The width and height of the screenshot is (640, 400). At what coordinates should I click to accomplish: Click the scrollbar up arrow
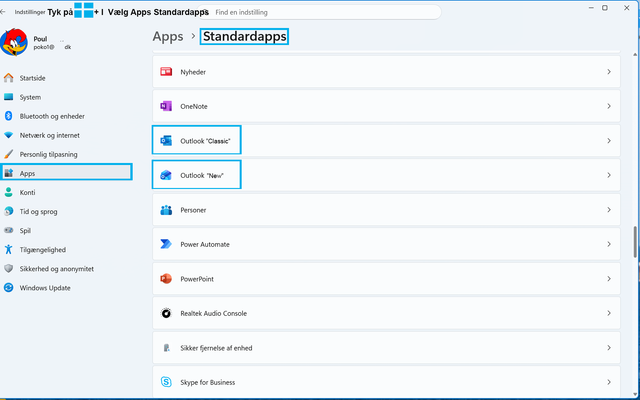pyautogui.click(x=635, y=55)
